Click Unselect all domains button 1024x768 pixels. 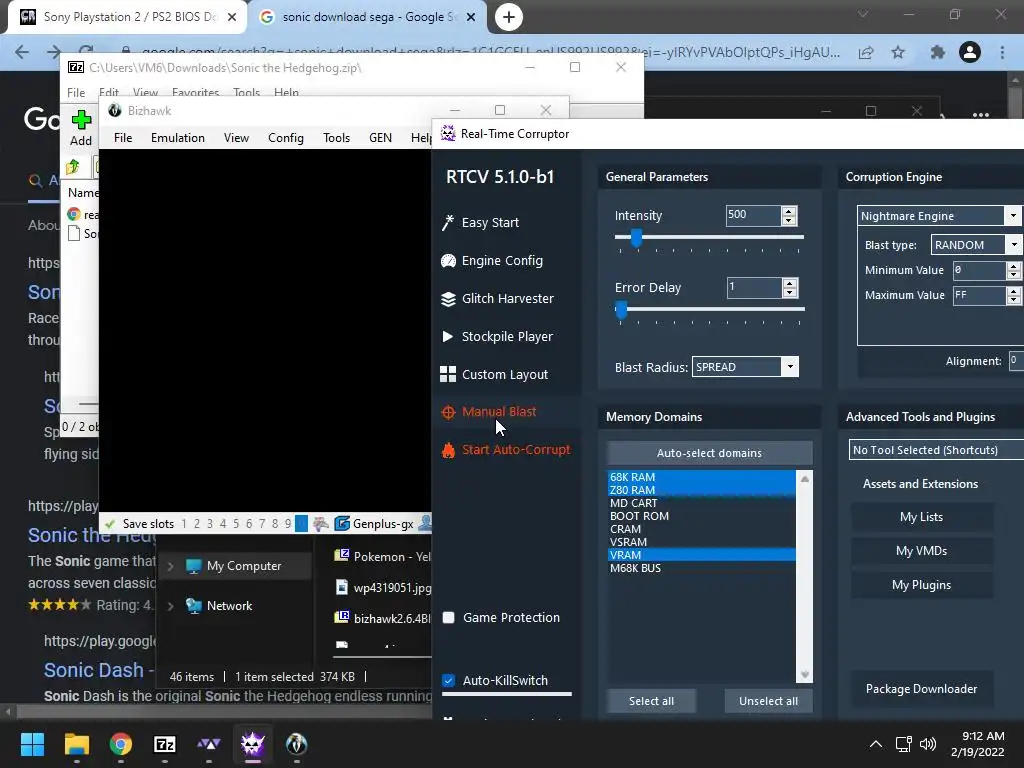tap(768, 701)
